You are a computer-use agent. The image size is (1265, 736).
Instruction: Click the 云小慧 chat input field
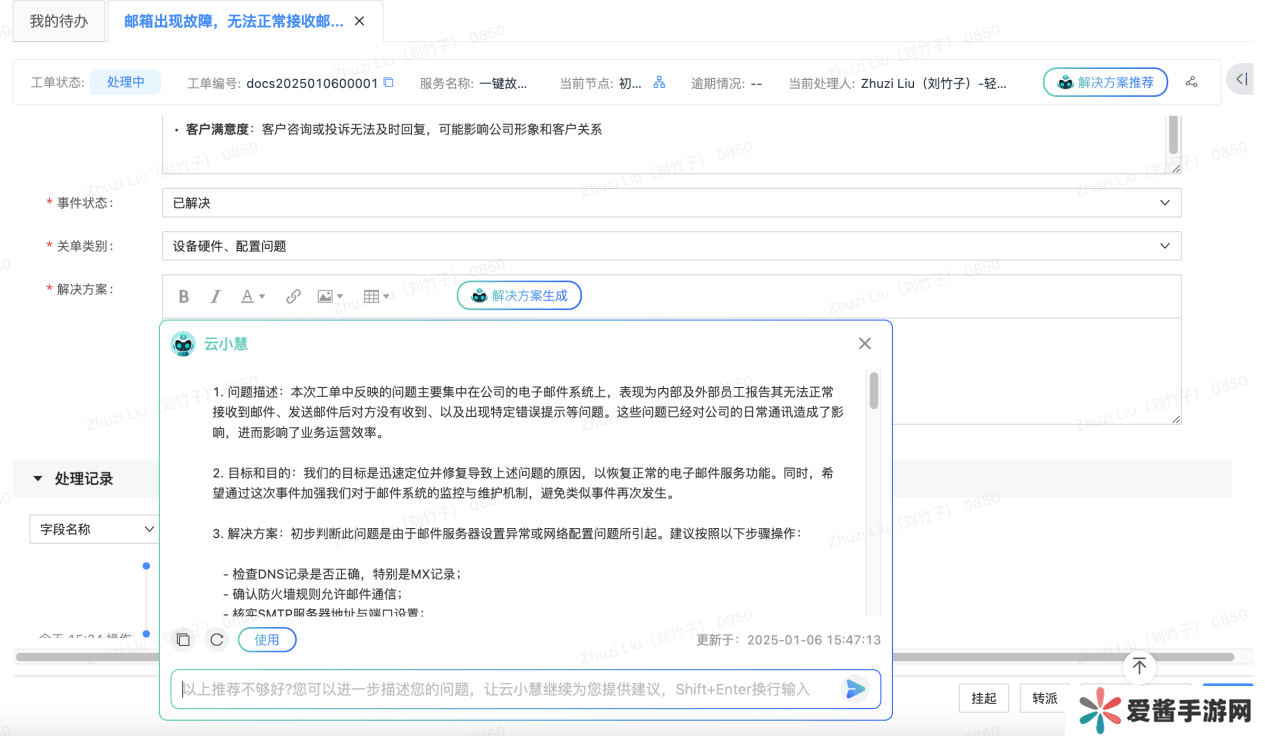500,689
